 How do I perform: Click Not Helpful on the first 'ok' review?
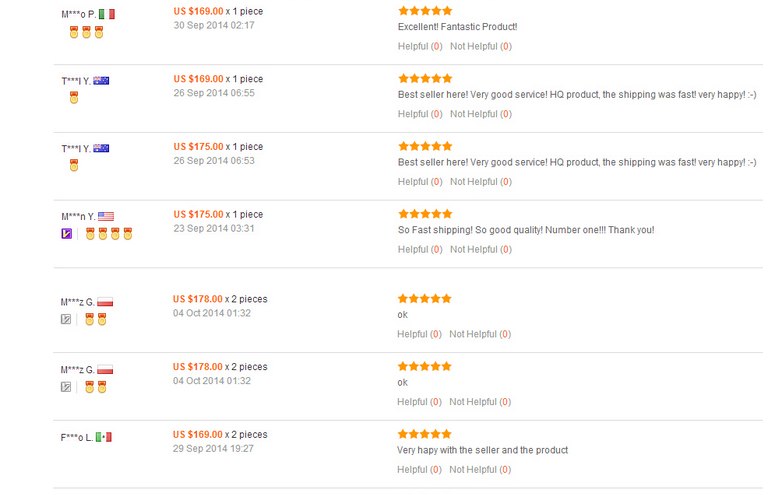point(480,334)
